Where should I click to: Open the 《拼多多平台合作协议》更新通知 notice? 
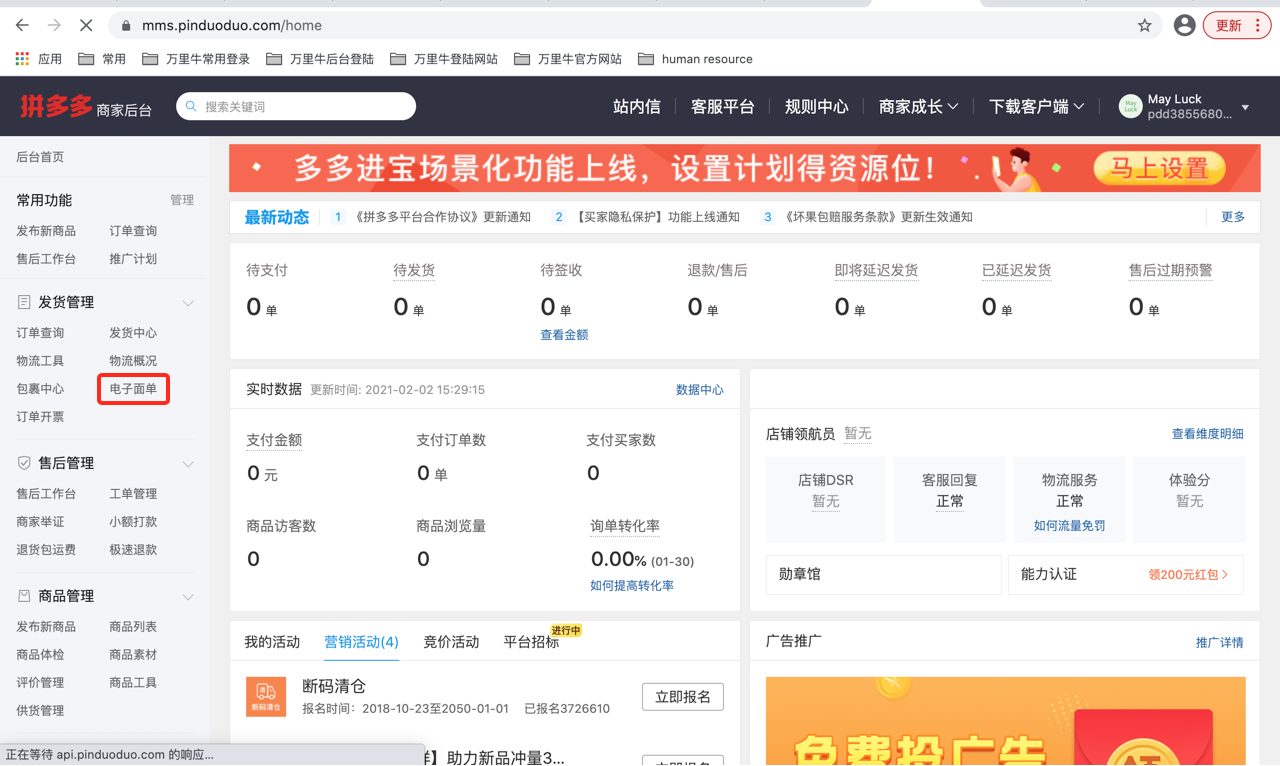click(x=443, y=217)
